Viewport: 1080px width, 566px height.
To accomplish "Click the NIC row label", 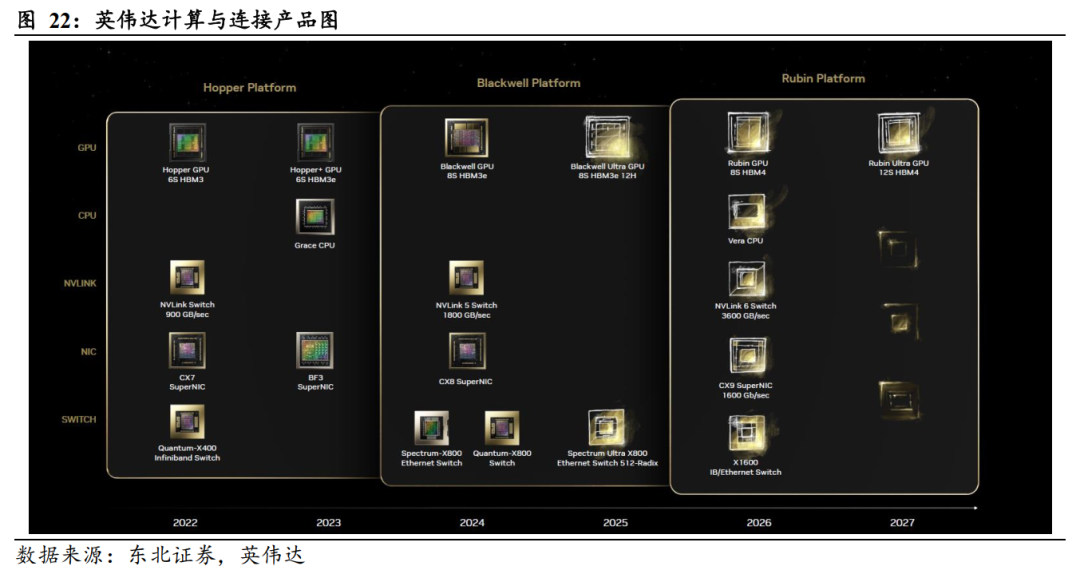I will click(x=88, y=352).
